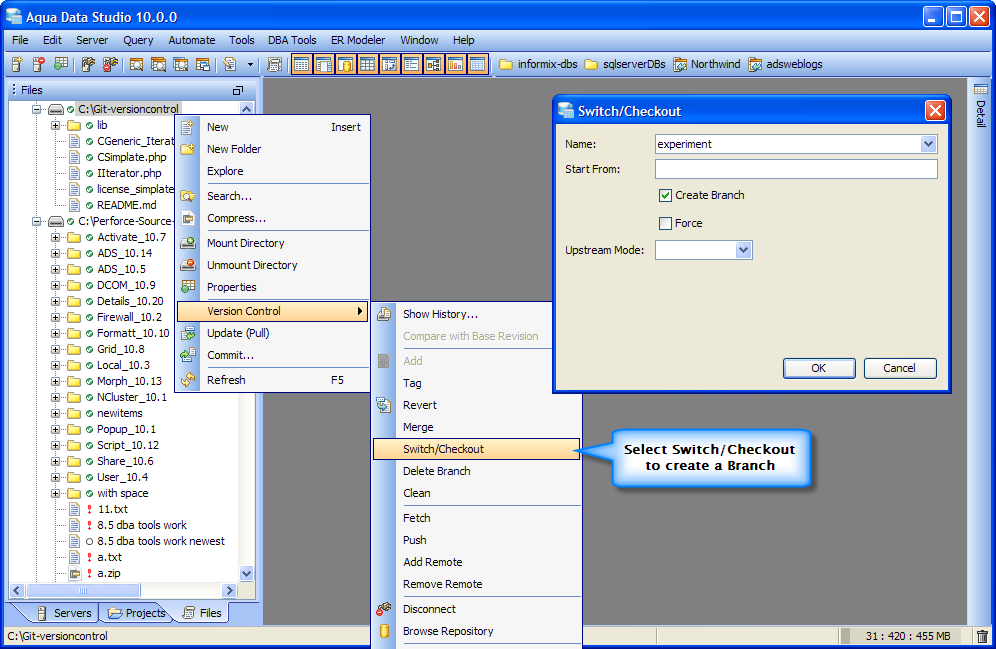Open the Name combo box dropdown arrow

(x=928, y=144)
